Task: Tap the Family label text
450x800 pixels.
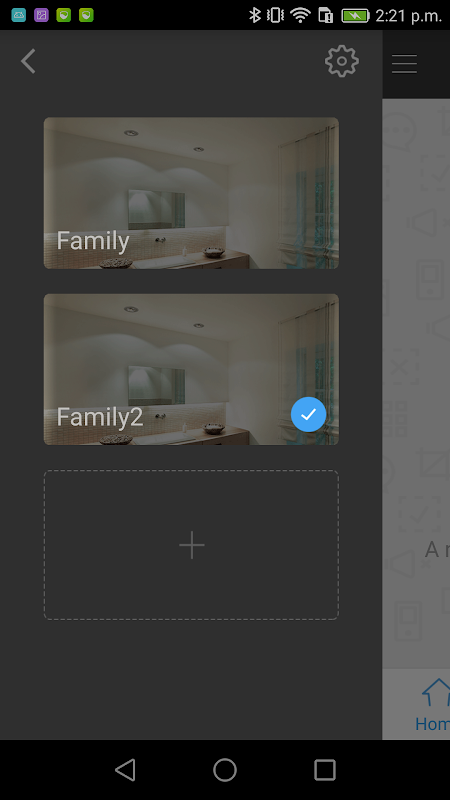Action: (x=93, y=241)
